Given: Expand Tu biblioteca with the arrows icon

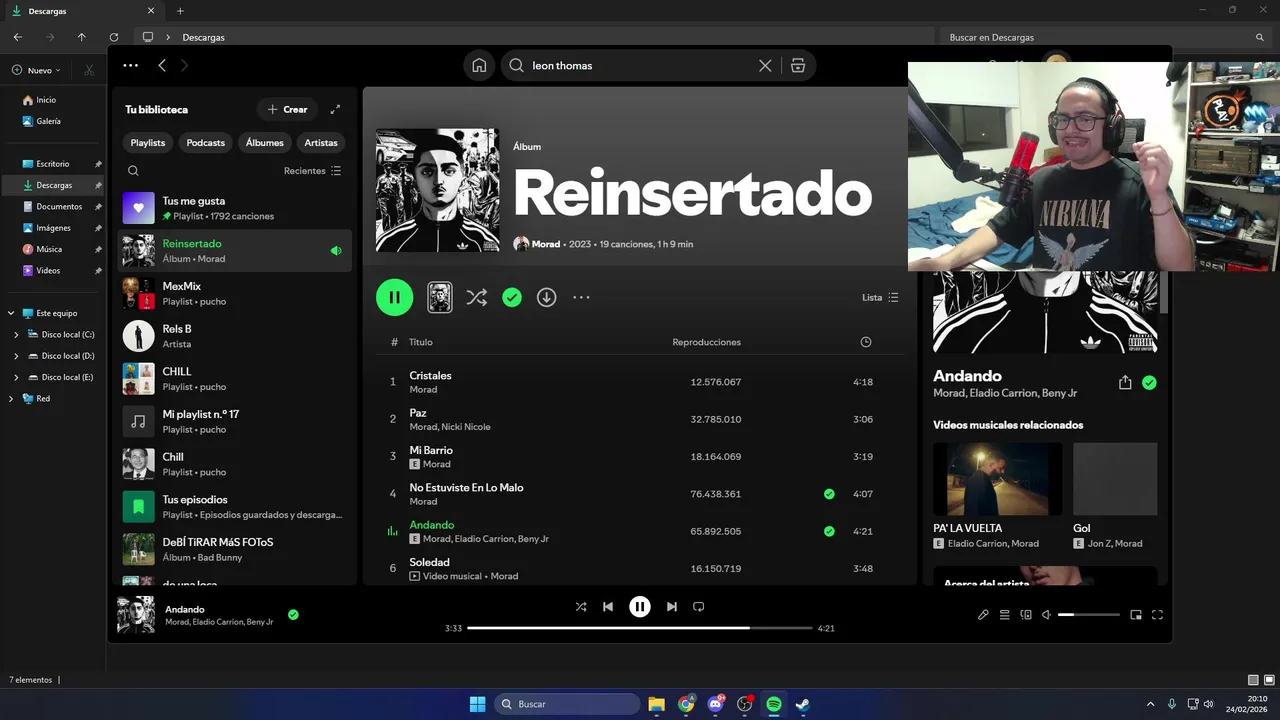Looking at the screenshot, I should click(335, 109).
